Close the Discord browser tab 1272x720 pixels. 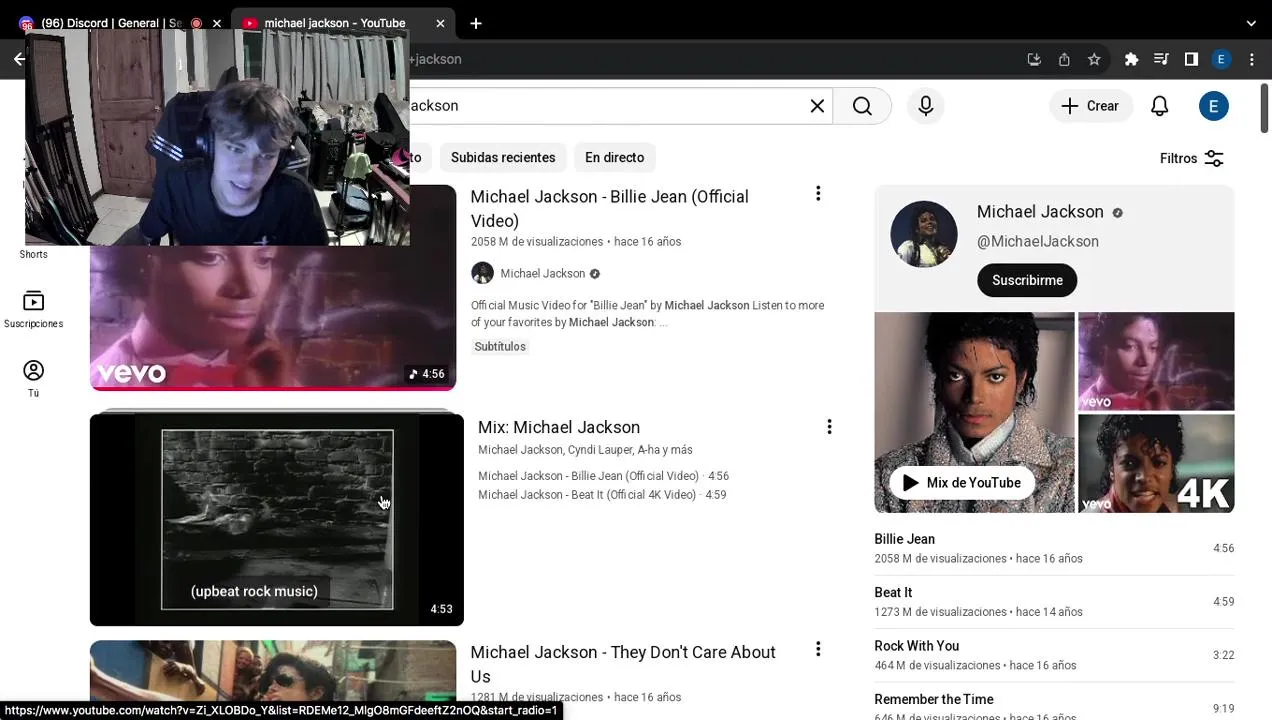[x=216, y=23]
